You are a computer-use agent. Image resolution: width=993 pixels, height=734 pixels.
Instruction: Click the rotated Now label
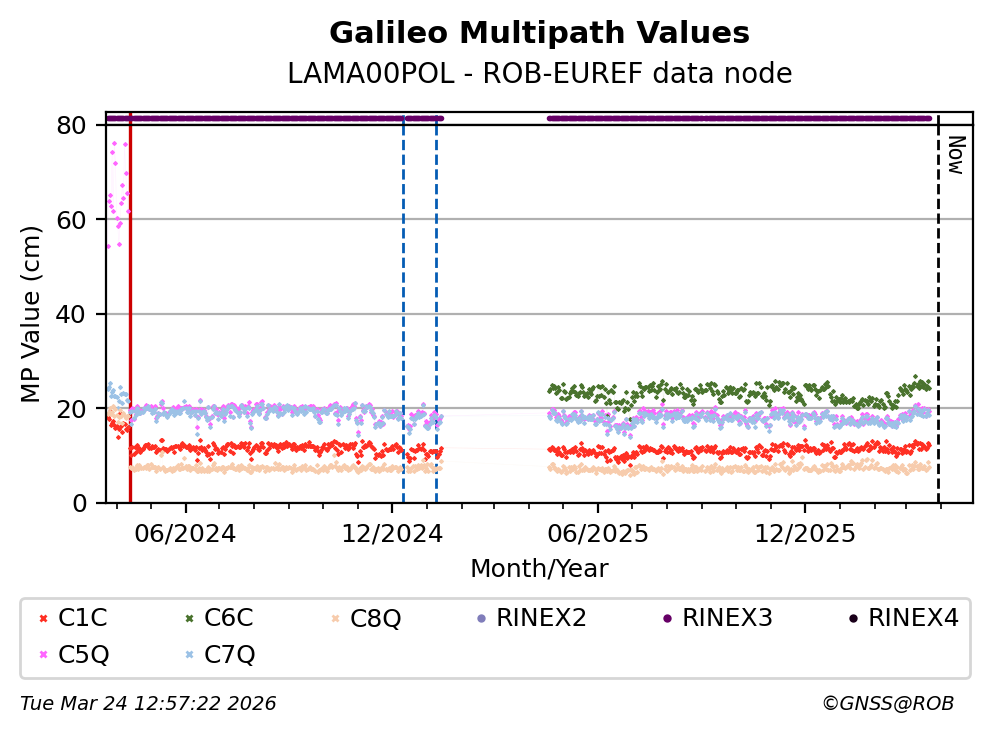point(955,155)
